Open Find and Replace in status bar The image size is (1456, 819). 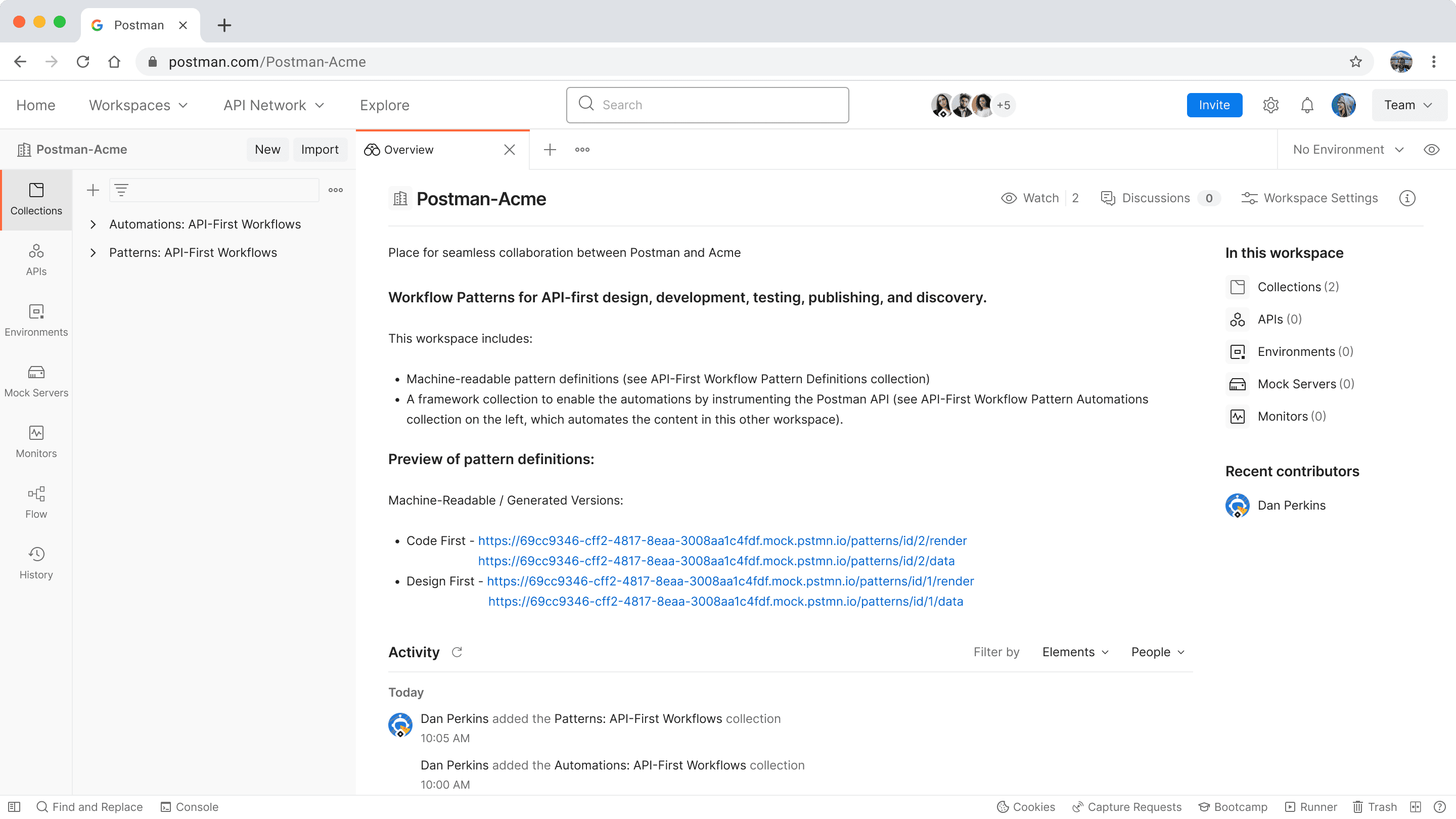pyautogui.click(x=89, y=807)
